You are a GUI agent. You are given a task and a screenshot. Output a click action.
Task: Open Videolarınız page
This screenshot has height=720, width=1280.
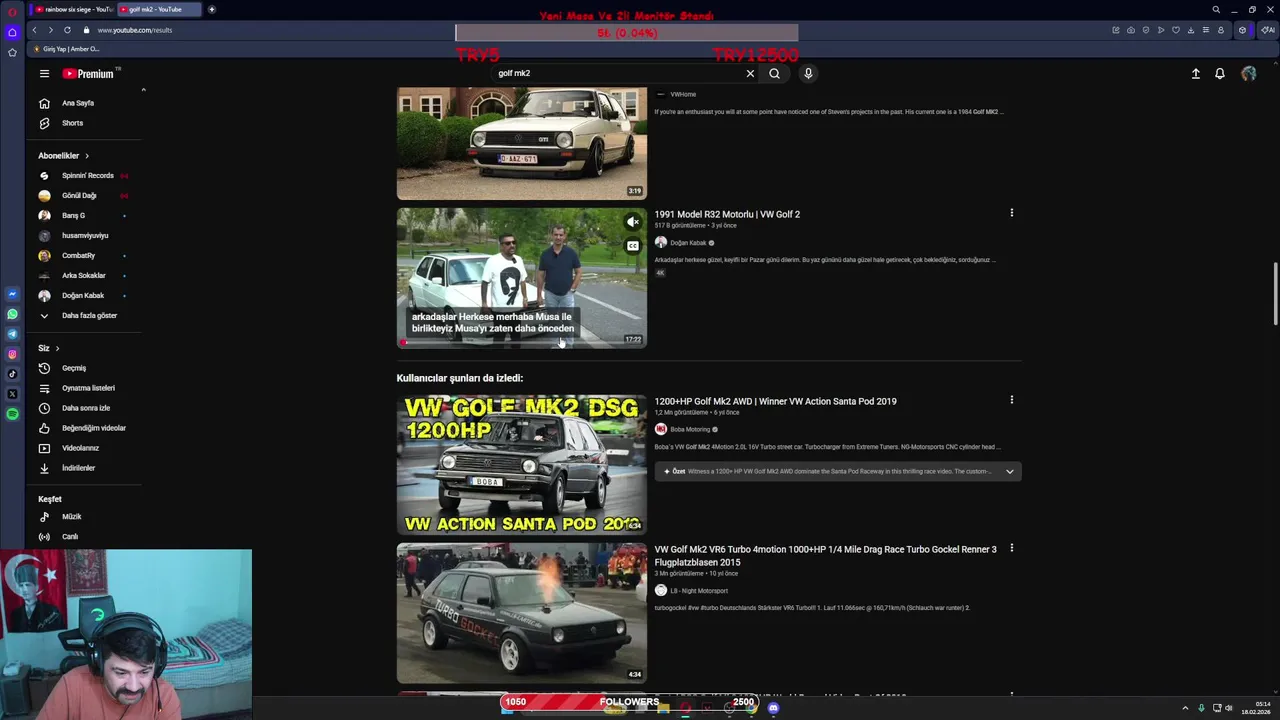coord(84,448)
